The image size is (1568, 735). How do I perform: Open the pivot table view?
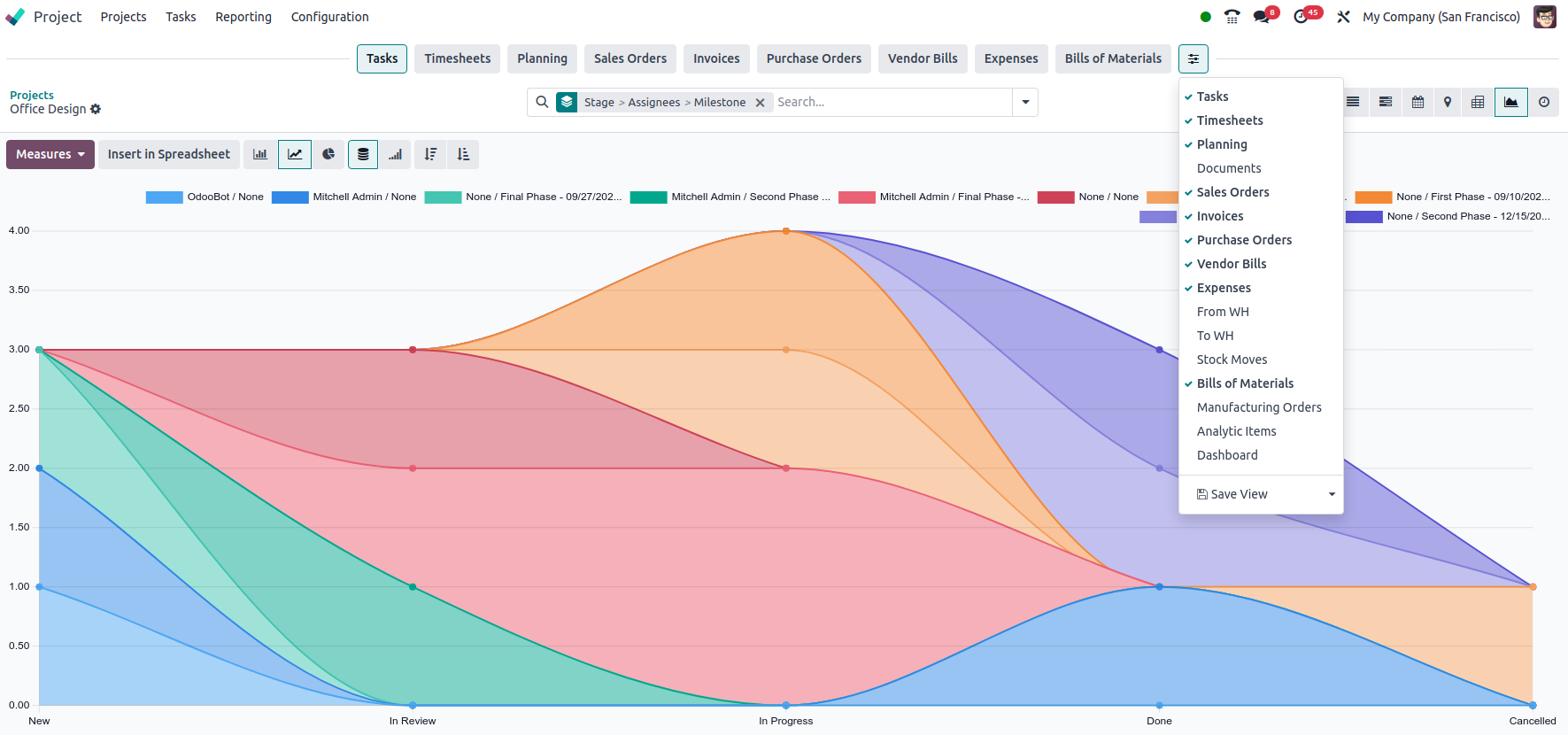(1478, 103)
